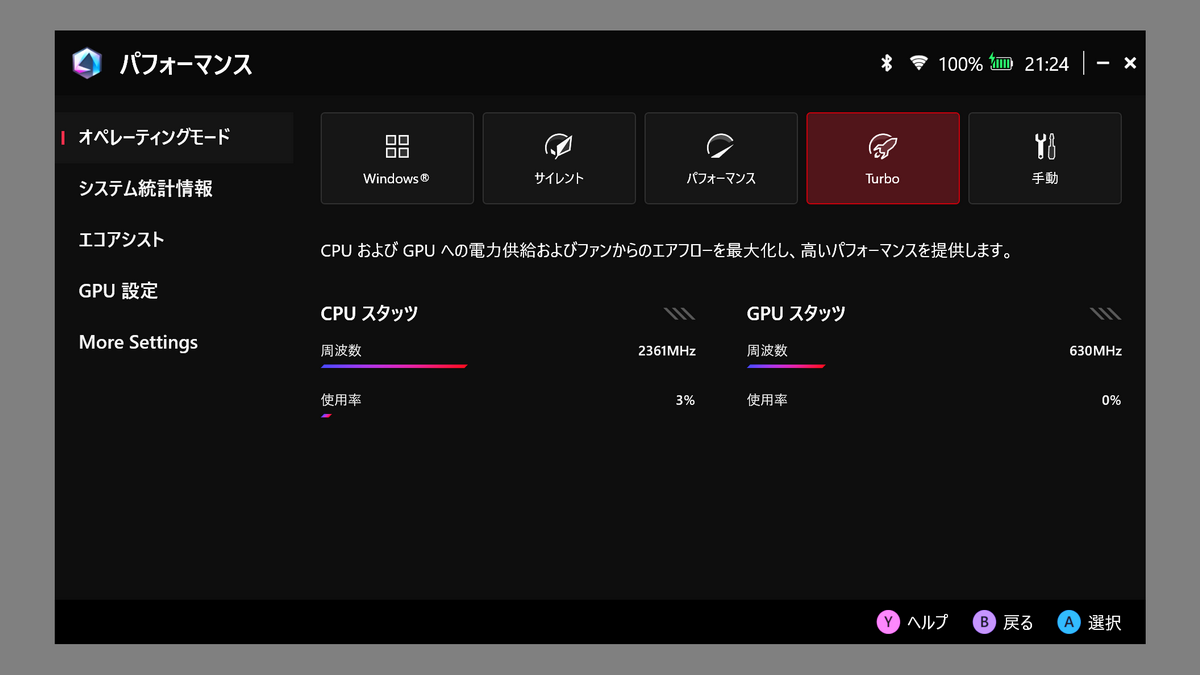Click the Armoury Crate logo icon
This screenshot has width=1200, height=675.
point(89,63)
